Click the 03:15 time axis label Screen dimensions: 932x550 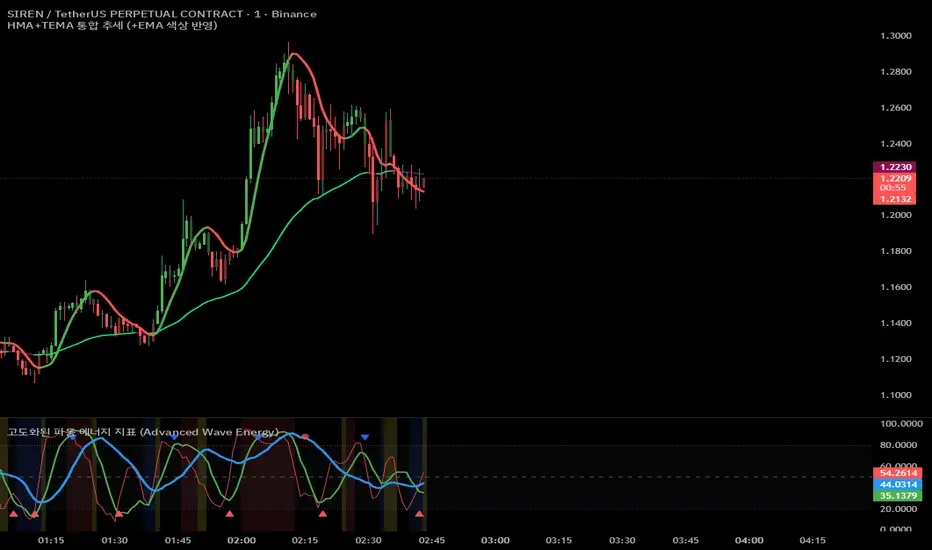(x=559, y=540)
